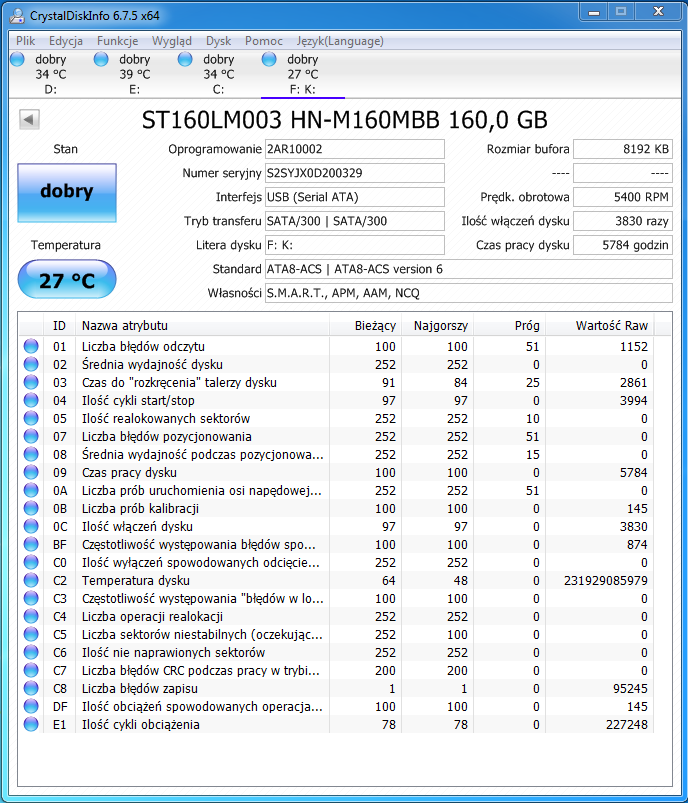This screenshot has height=803, width=688.
Task: Click status icon of attribute 09 row
Action: click(x=31, y=472)
